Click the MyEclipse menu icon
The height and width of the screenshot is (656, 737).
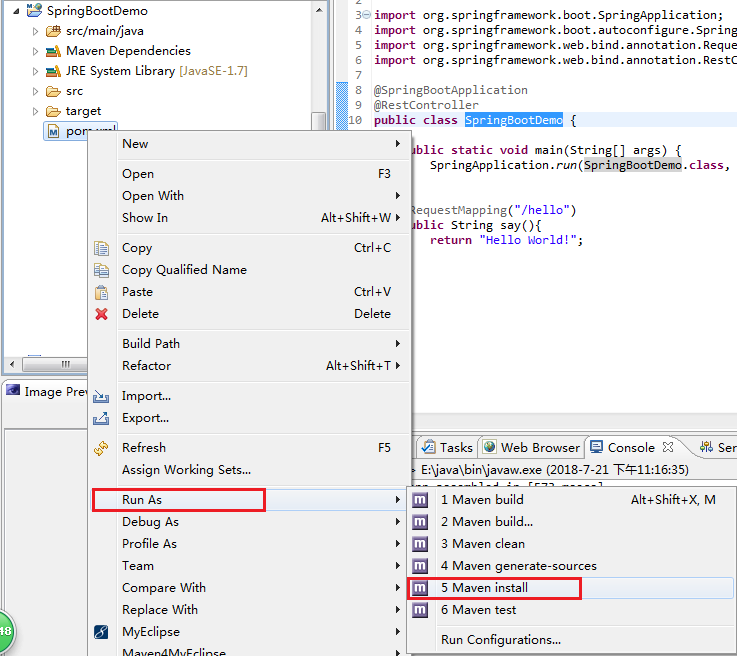tap(101, 632)
